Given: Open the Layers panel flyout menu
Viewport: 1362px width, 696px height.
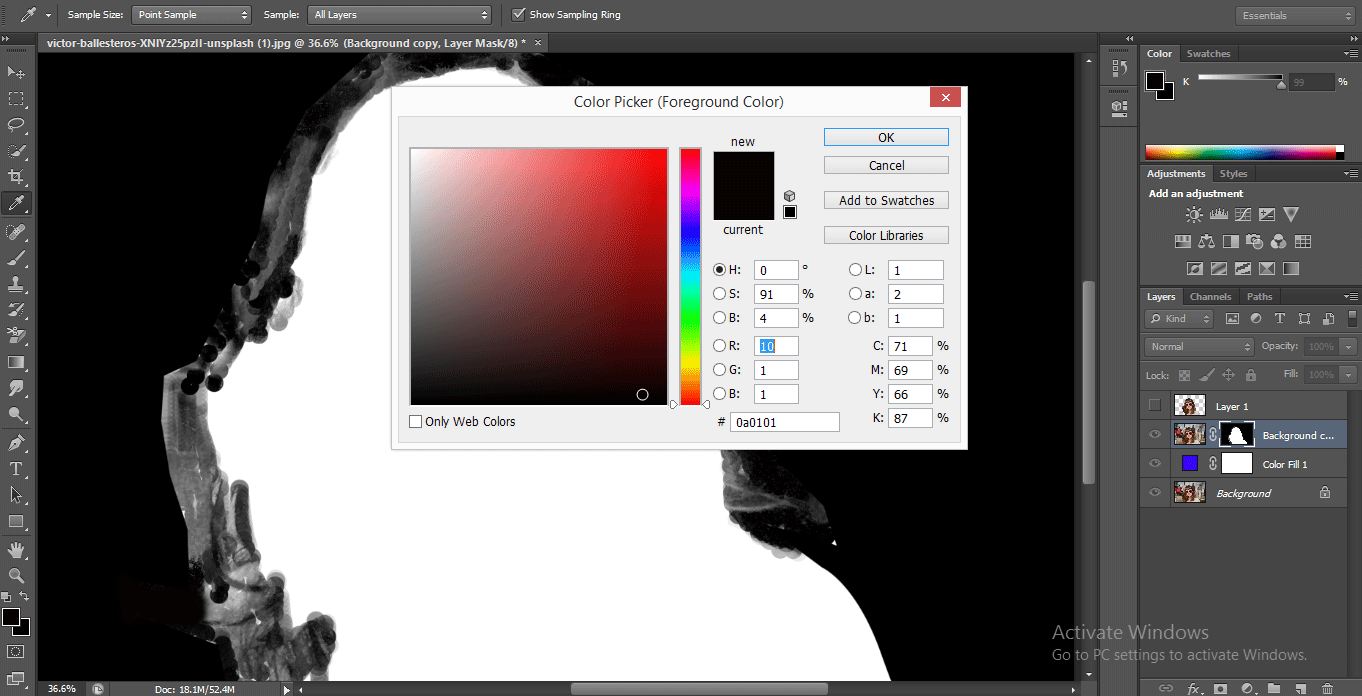Looking at the screenshot, I should pyautogui.click(x=1350, y=297).
